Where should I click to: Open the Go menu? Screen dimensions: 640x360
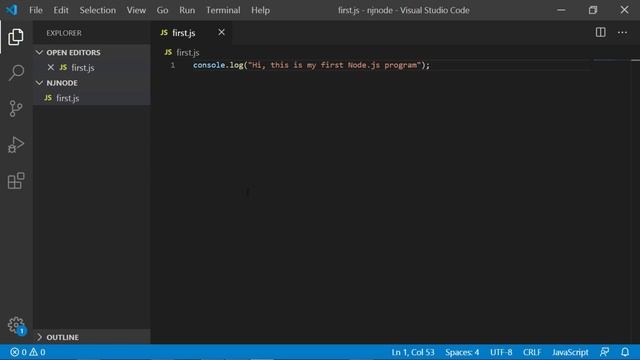coord(162,10)
